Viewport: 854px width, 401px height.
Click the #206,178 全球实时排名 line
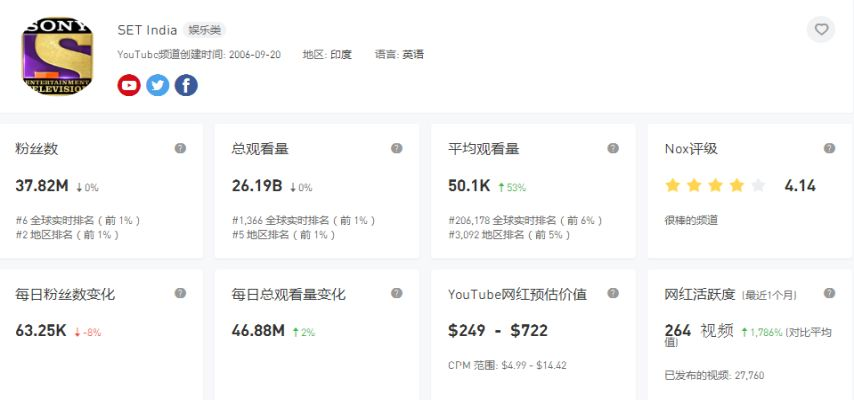pos(526,221)
